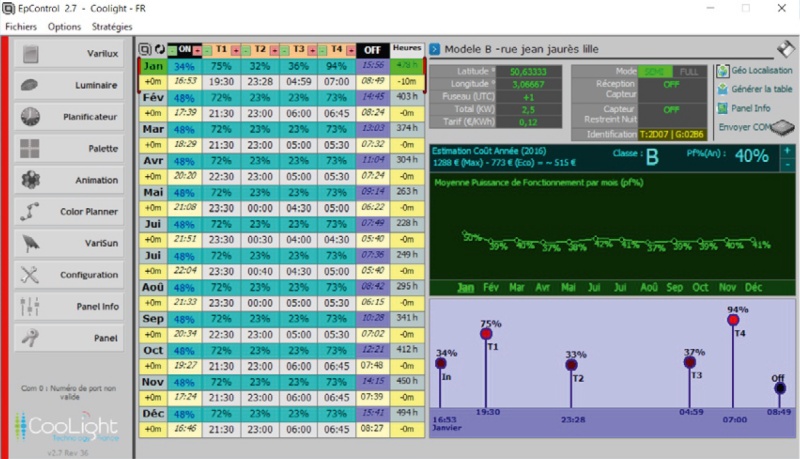The width and height of the screenshot is (800, 459).
Task: Click the table logo icon beside refresh
Action: click(x=145, y=49)
